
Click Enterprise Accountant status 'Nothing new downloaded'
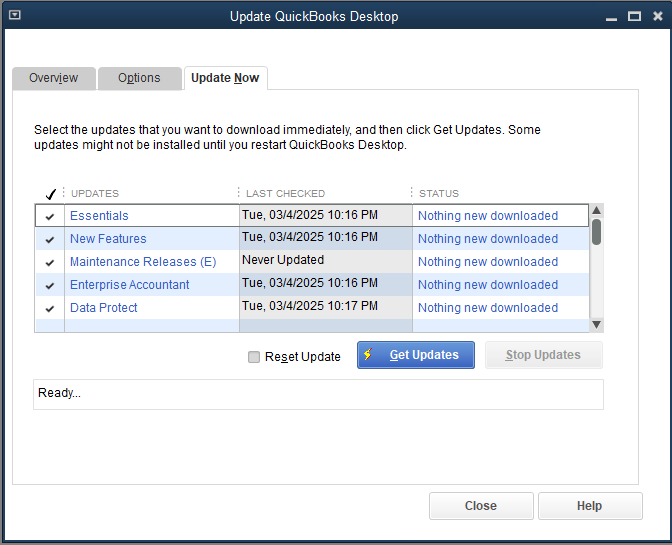tap(488, 284)
